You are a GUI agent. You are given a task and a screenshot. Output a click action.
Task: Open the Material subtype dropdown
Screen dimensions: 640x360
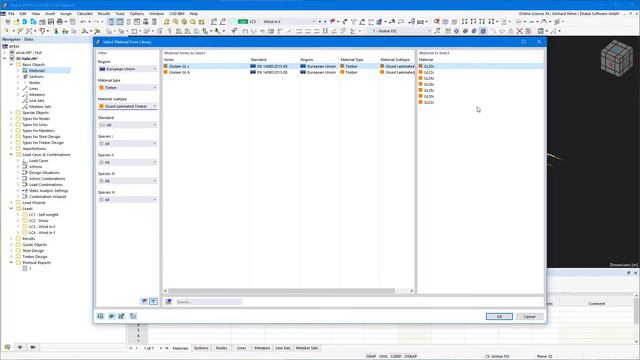coord(127,106)
